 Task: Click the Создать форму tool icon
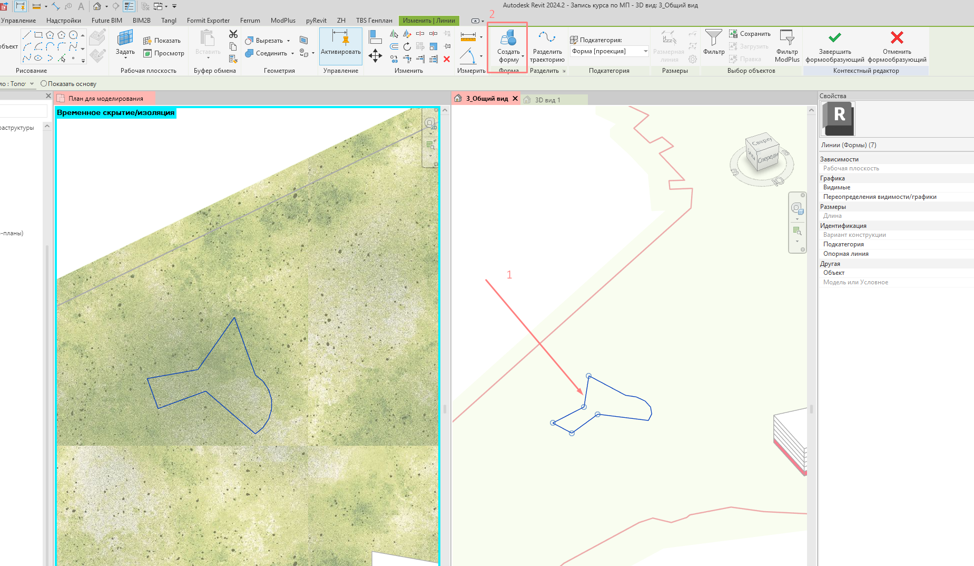(508, 37)
